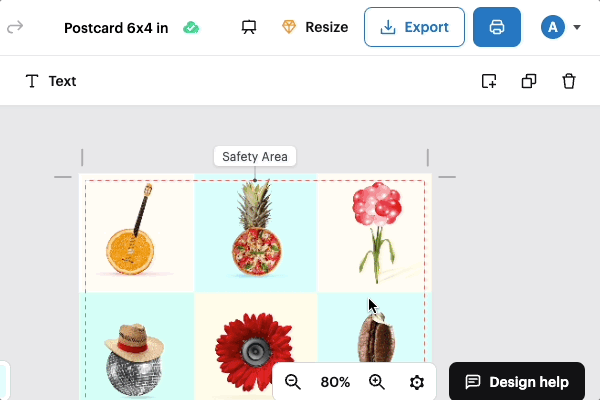Duplicate the page icon
Image resolution: width=600 pixels, height=400 pixels.
529,81
